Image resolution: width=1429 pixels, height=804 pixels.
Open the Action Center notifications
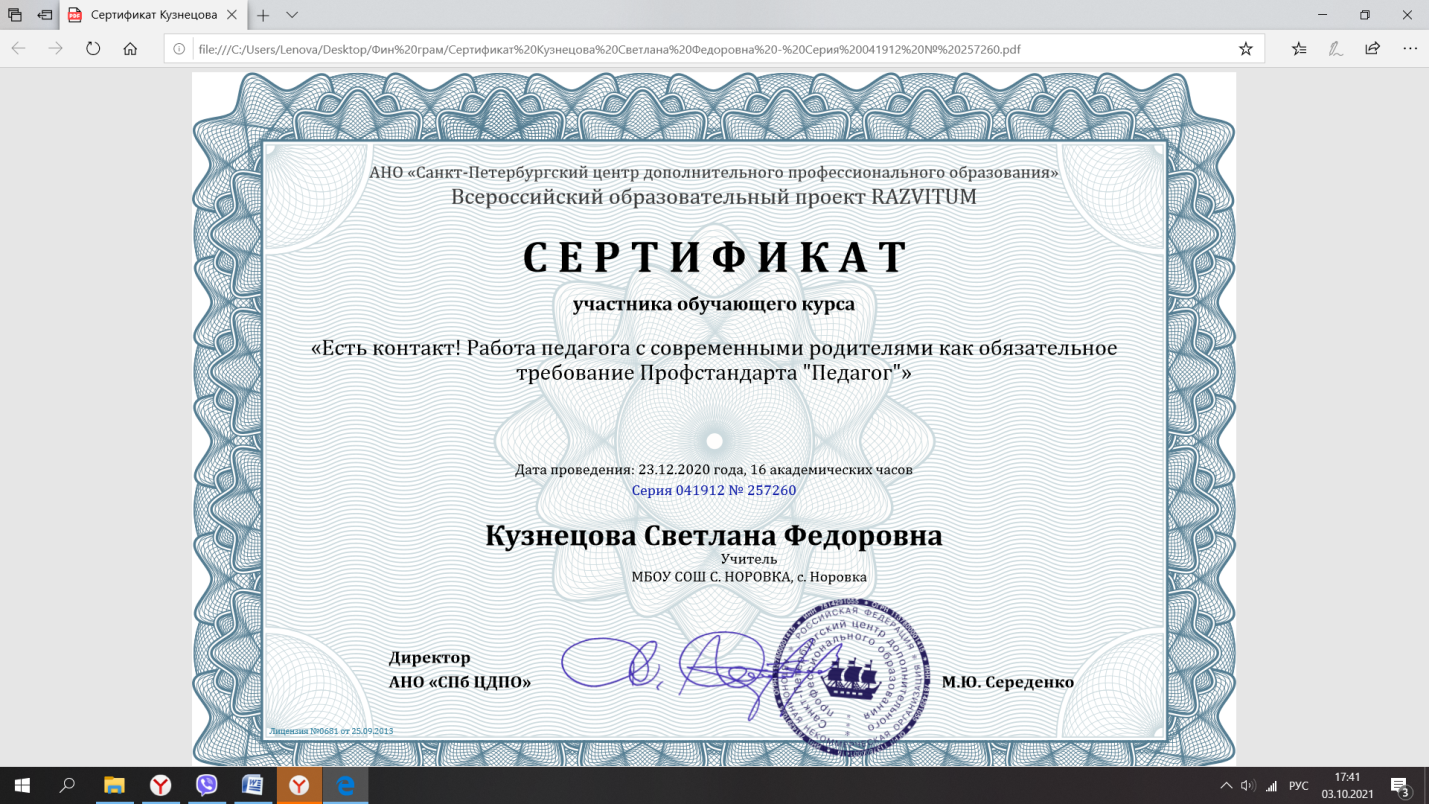coord(1399,786)
